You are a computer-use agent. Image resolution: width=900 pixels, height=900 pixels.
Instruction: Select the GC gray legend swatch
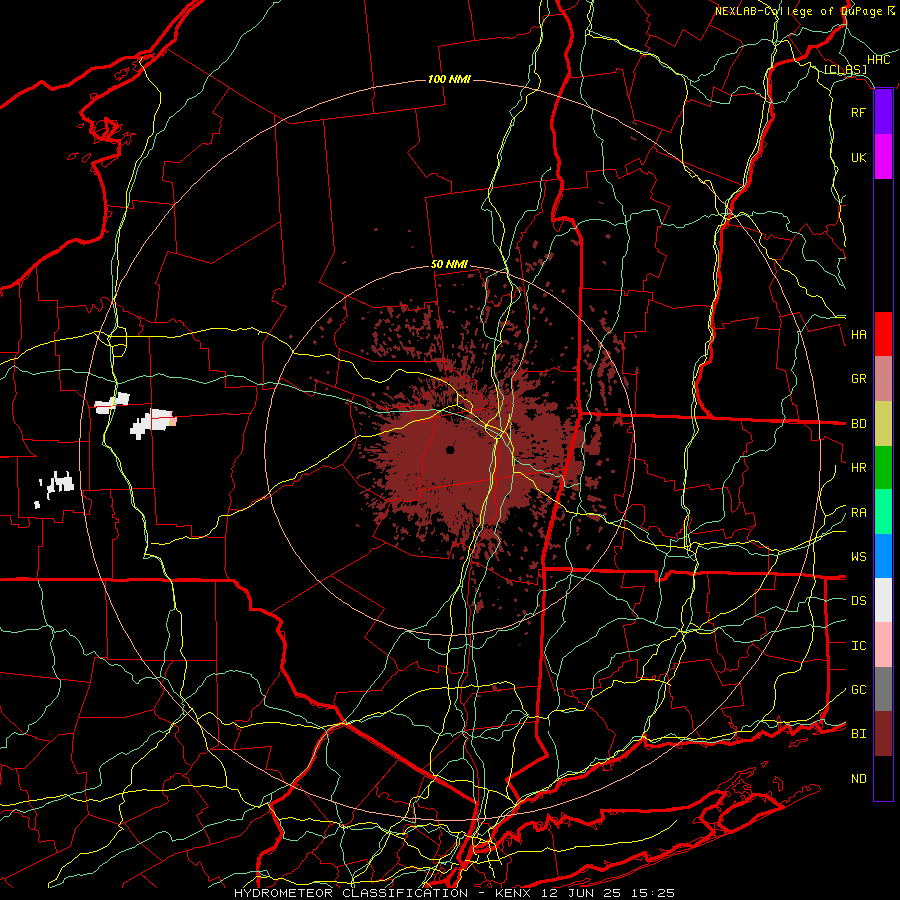click(883, 689)
